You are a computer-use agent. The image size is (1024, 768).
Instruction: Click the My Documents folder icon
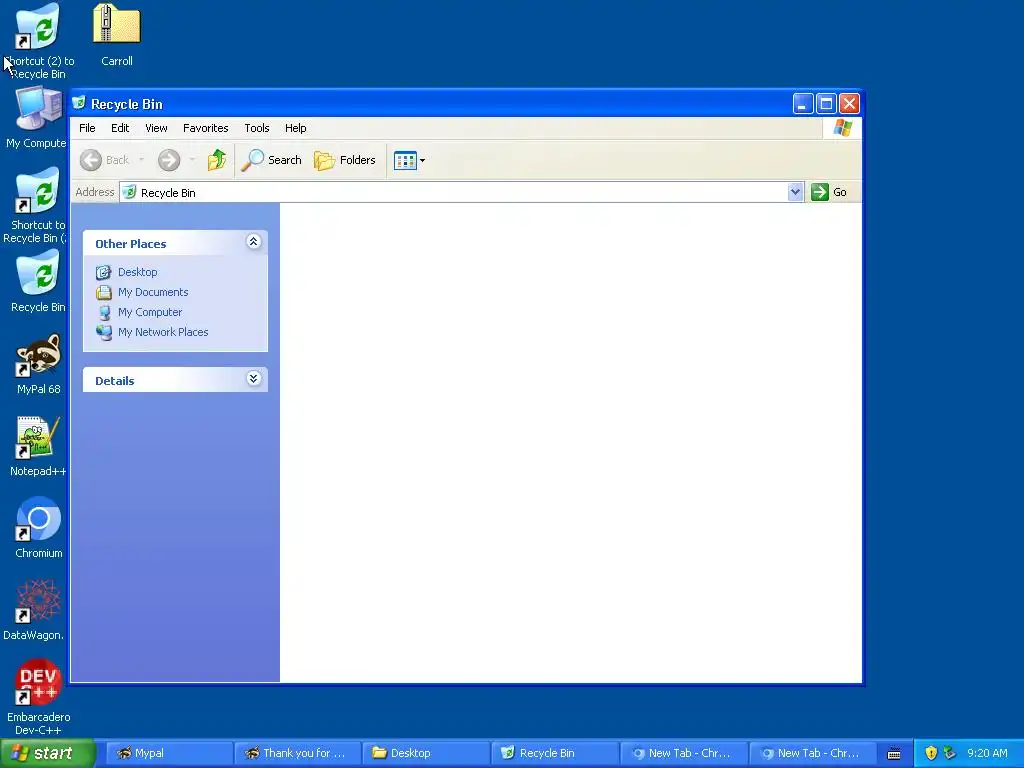tap(103, 292)
